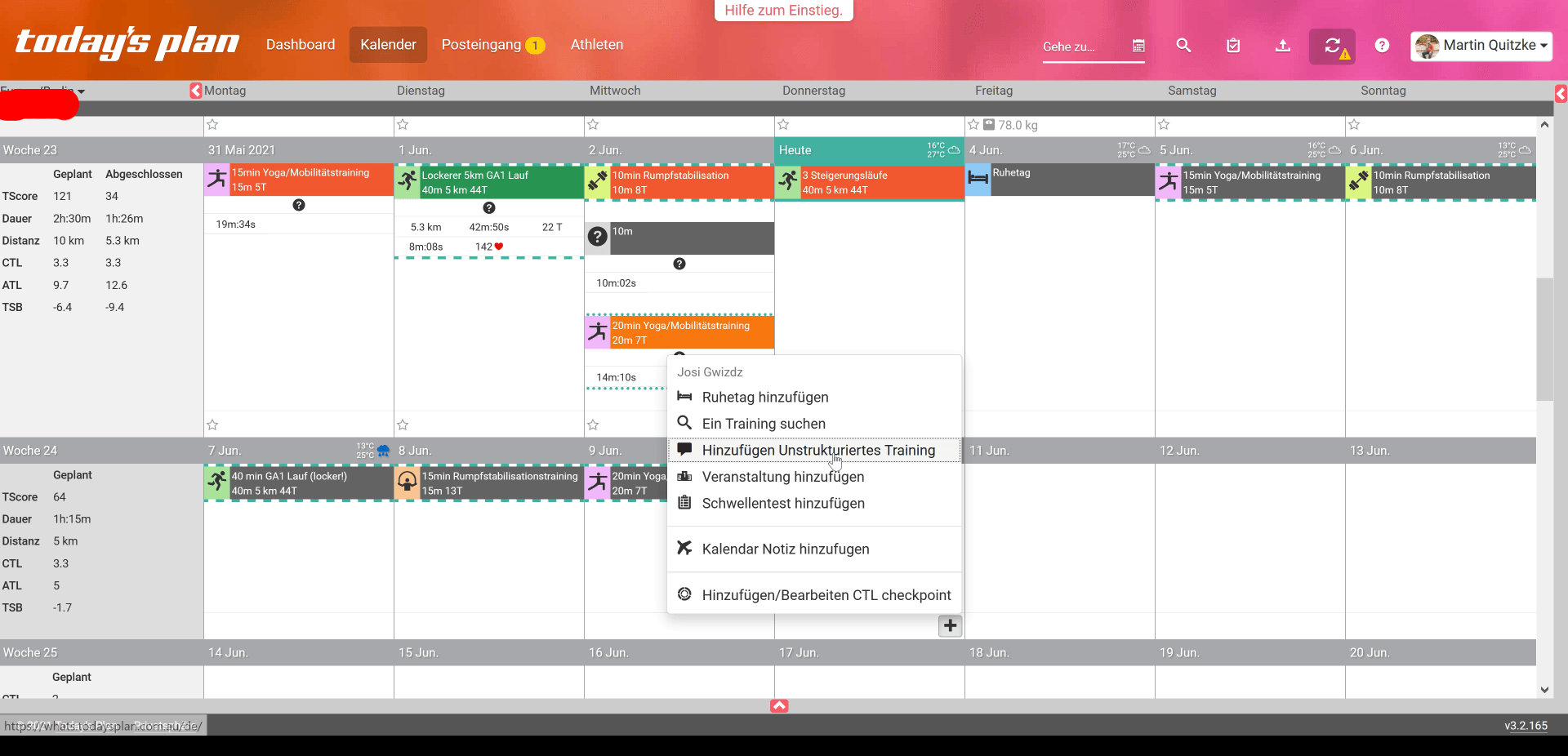Click the weight scale icon next to 78.0 kg
1568x756 pixels.
point(989,125)
